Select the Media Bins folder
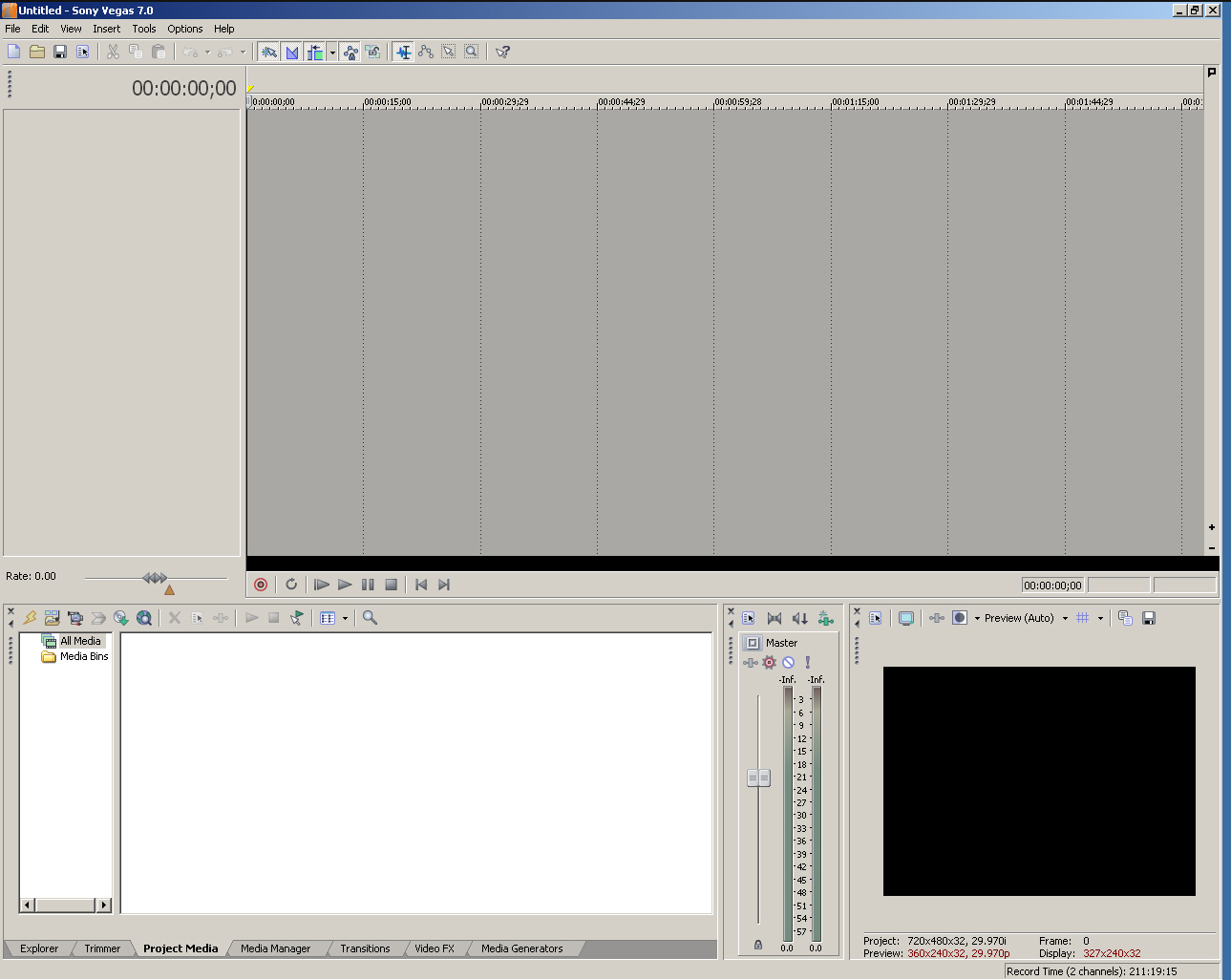Image resolution: width=1231 pixels, height=980 pixels. click(84, 656)
